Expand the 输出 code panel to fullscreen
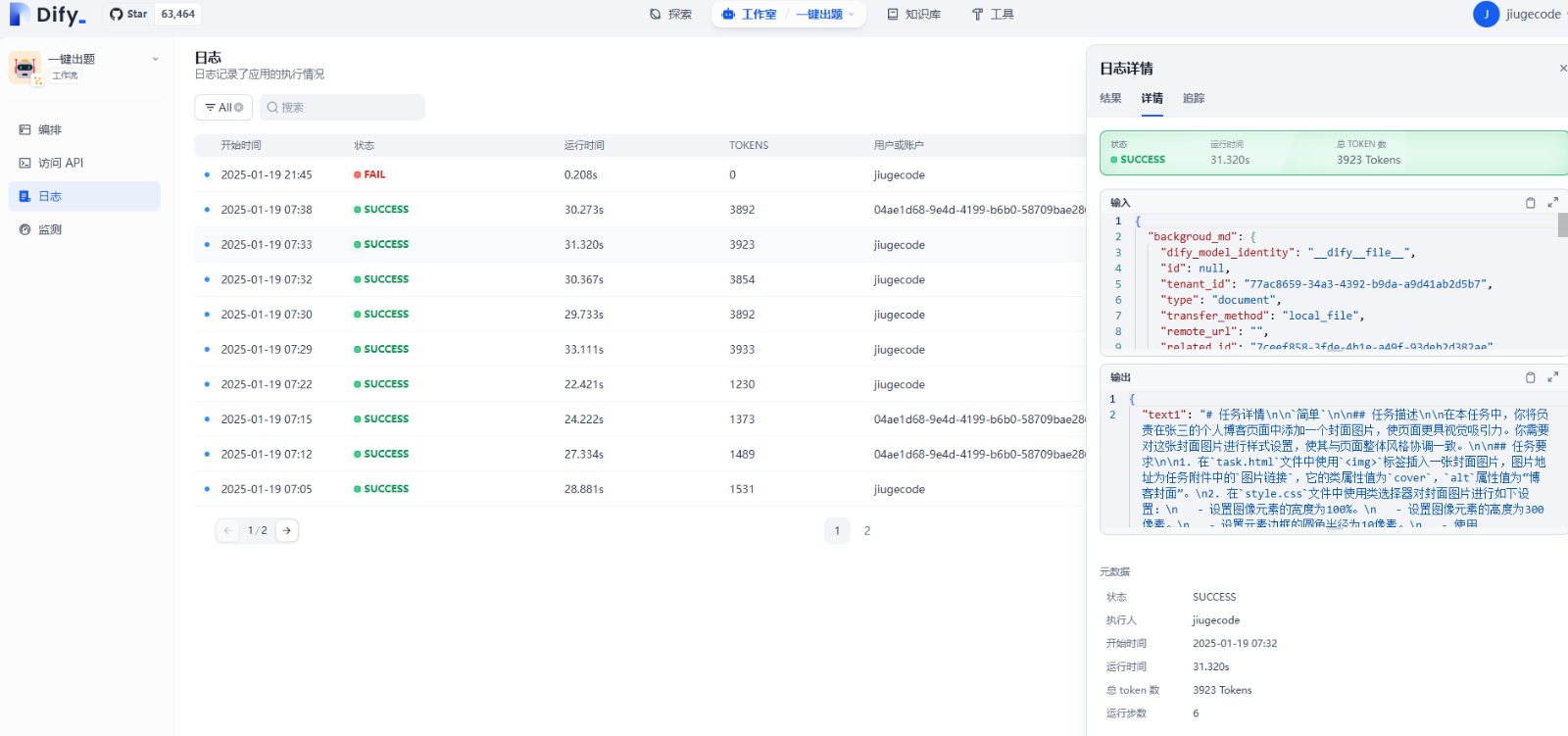The width and height of the screenshot is (1568, 736). 1552,377
